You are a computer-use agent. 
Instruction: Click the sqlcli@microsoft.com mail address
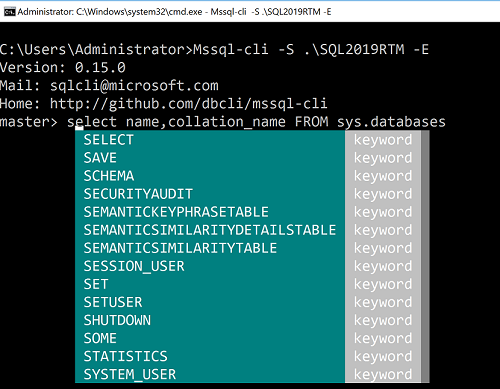coord(134,86)
